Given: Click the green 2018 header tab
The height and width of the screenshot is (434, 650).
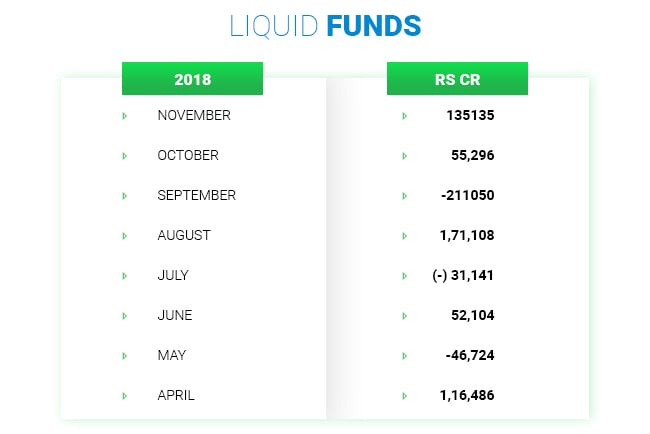Looking at the screenshot, I should [192, 79].
